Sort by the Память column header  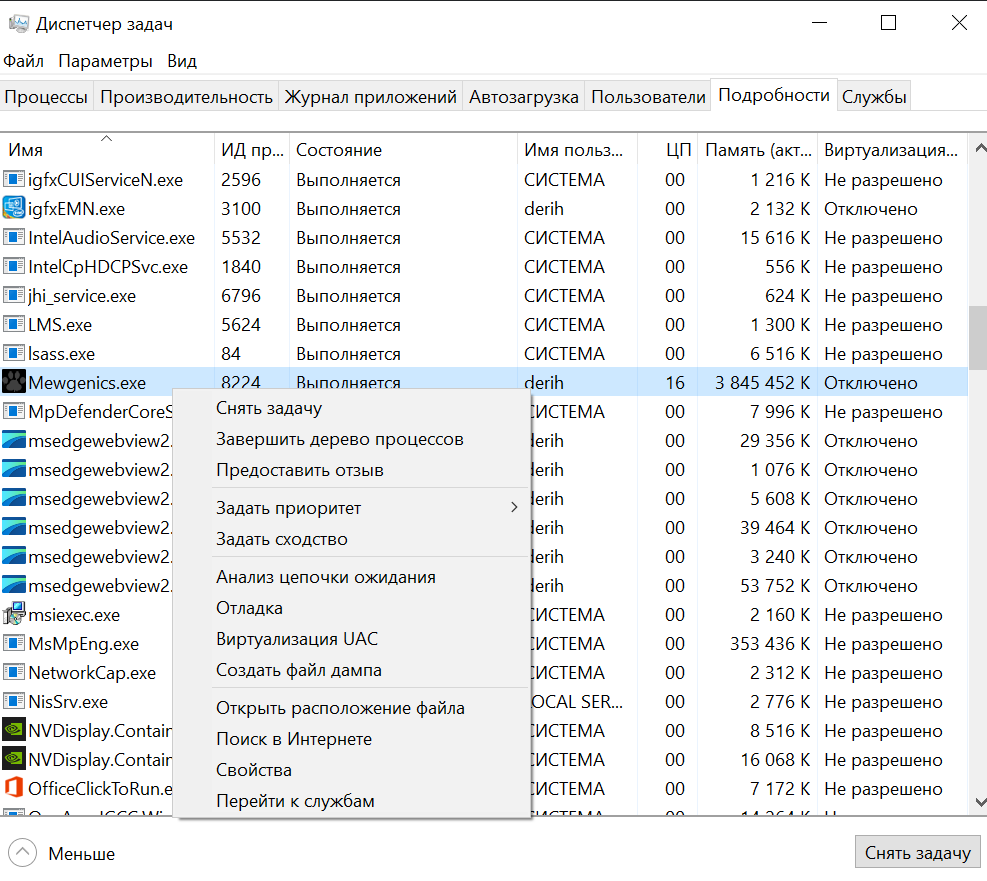[x=758, y=150]
